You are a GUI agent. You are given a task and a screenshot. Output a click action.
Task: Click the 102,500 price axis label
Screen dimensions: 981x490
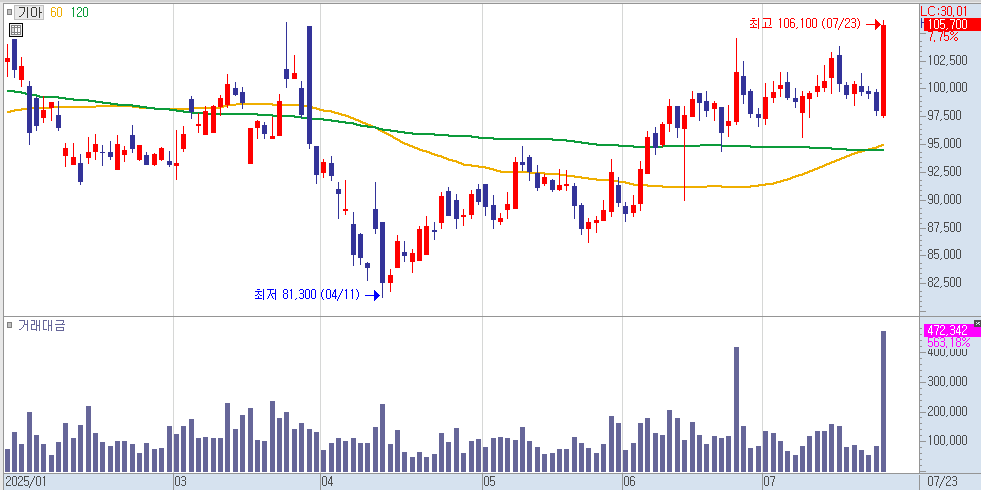pos(947,60)
